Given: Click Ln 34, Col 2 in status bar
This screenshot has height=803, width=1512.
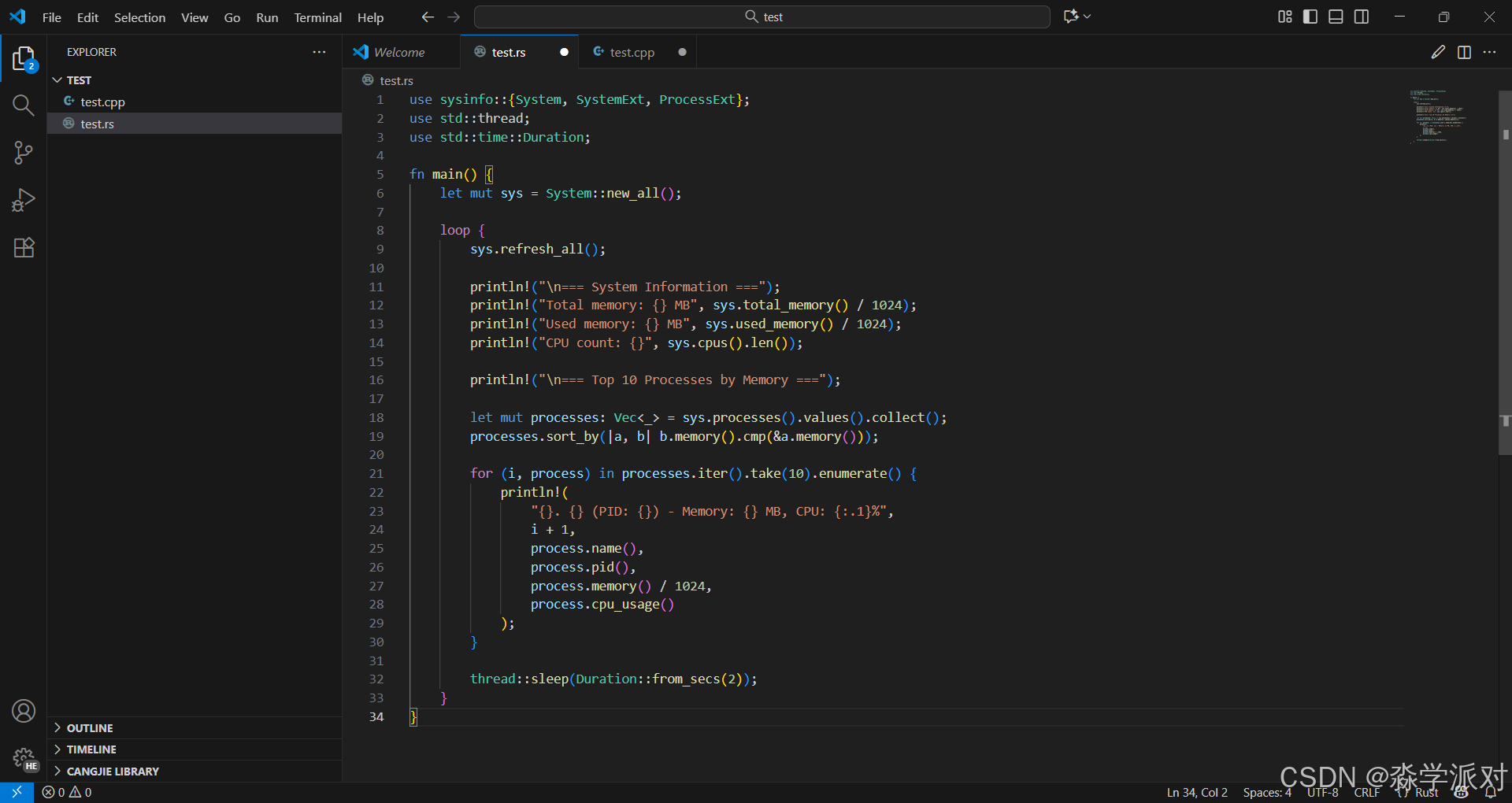Looking at the screenshot, I should click(x=1197, y=793).
